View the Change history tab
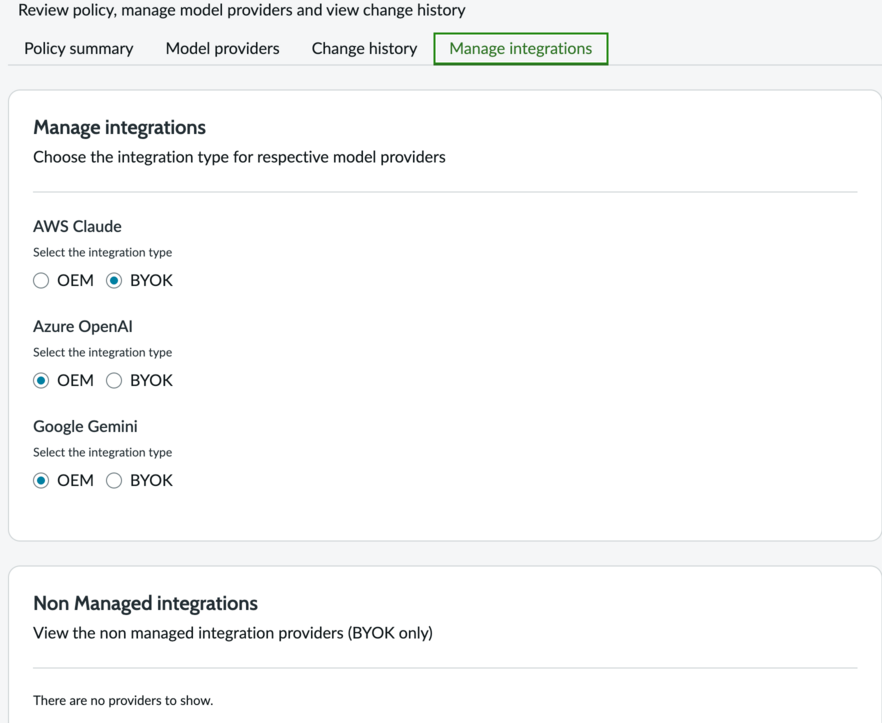Screen dimensions: 882x723 tap(364, 48)
